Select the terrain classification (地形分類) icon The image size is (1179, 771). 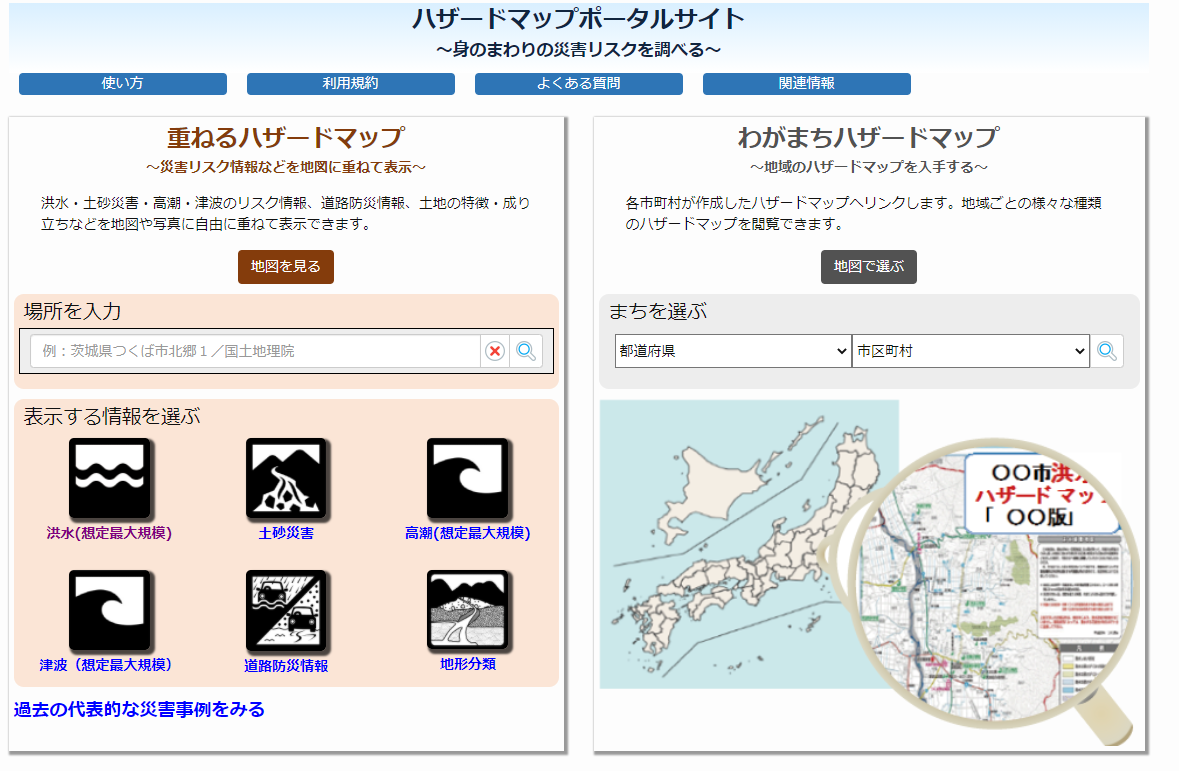click(x=467, y=610)
